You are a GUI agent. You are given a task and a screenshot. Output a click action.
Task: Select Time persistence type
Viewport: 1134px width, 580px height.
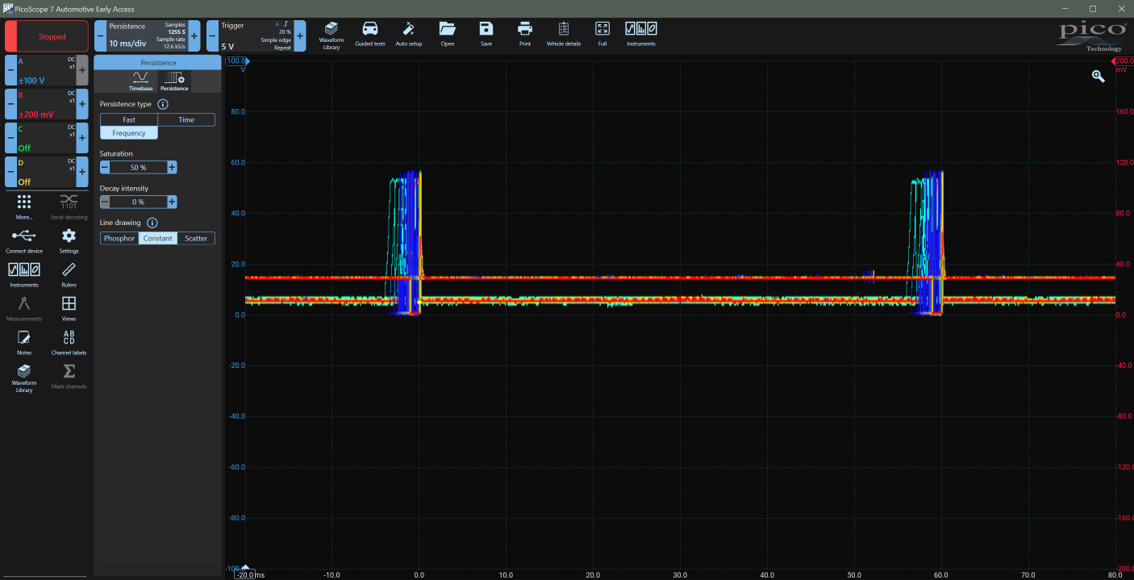tap(186, 120)
